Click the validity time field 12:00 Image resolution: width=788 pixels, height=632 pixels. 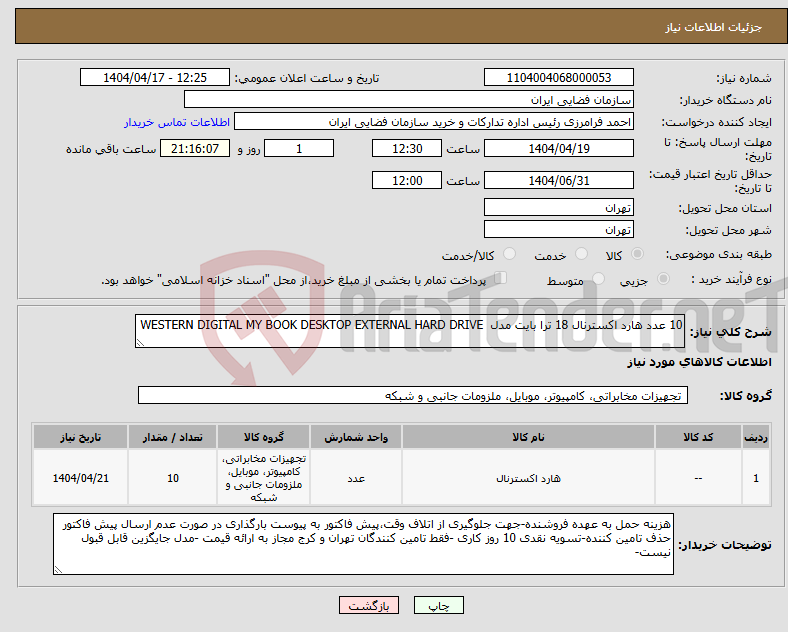click(407, 180)
